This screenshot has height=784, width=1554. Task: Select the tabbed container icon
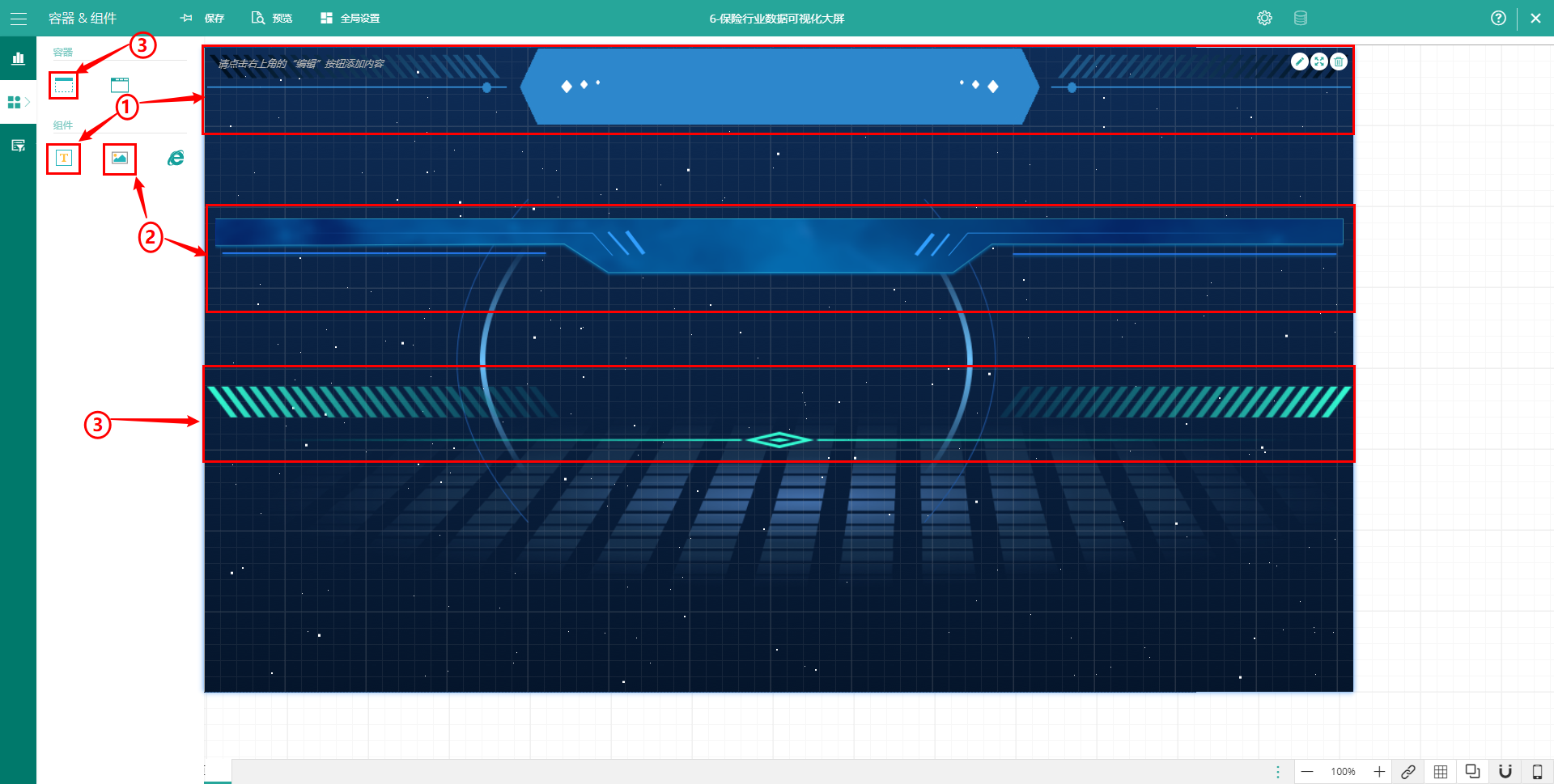pyautogui.click(x=120, y=85)
